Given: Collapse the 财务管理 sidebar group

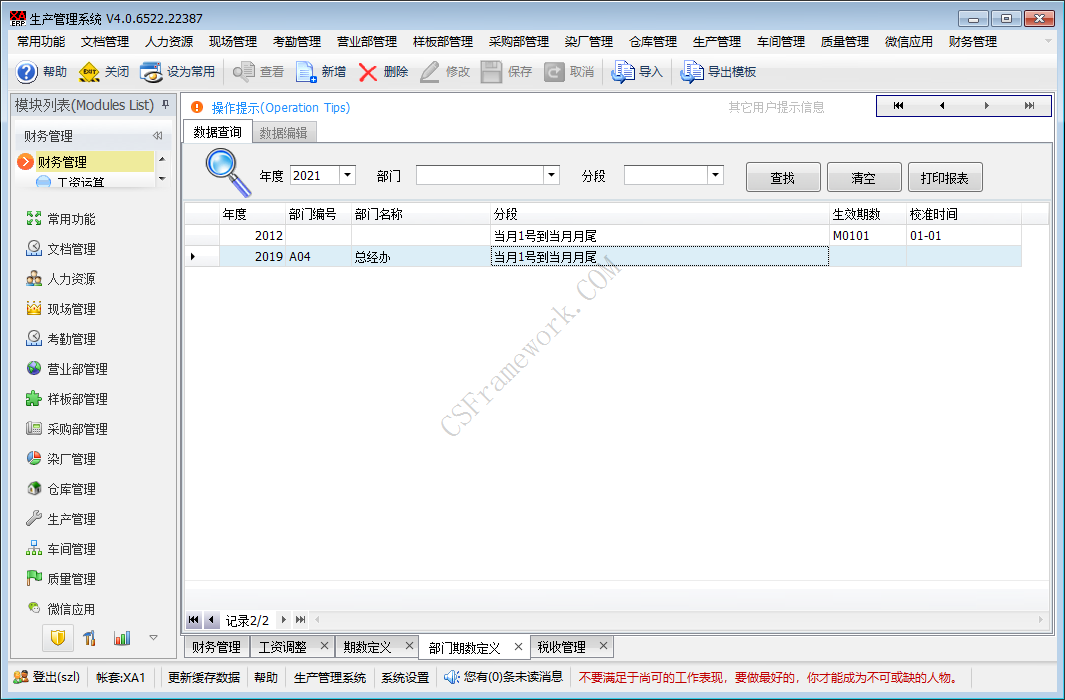Looking at the screenshot, I should click(158, 136).
